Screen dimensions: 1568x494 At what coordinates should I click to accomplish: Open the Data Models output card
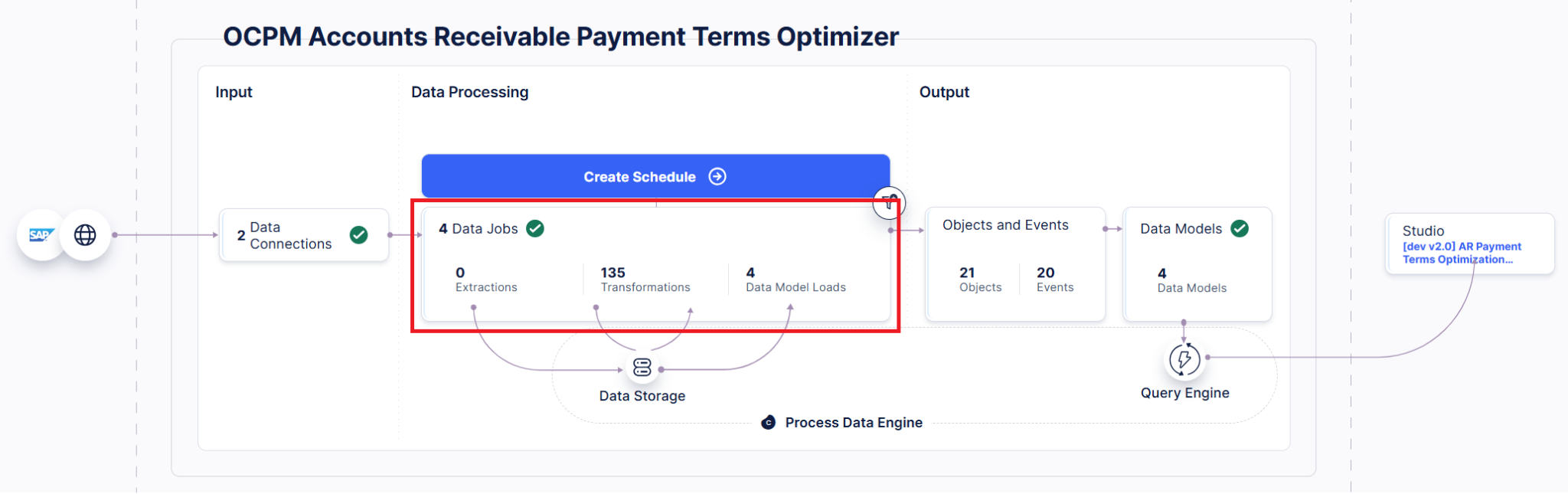click(1197, 264)
